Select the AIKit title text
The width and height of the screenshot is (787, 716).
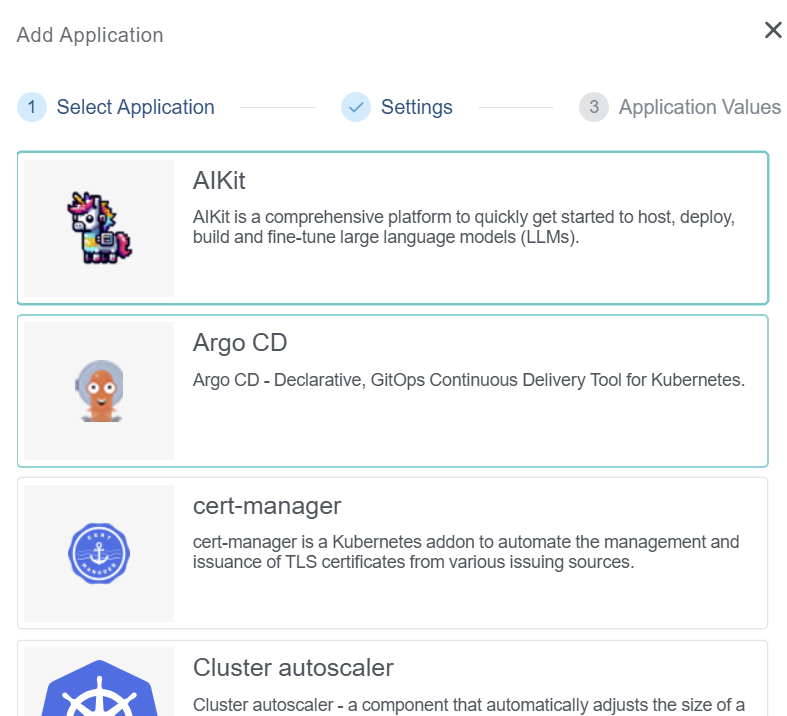tap(219, 181)
